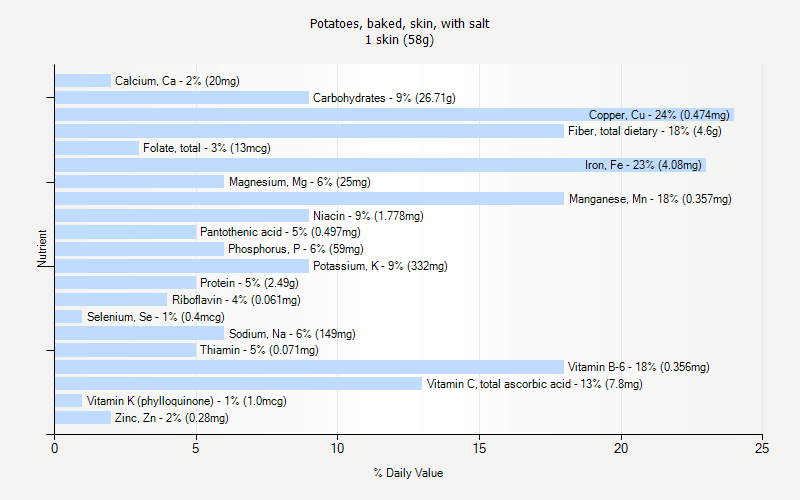Select the 'Carbohydrates - 9% (26.71g)' label

point(384,98)
